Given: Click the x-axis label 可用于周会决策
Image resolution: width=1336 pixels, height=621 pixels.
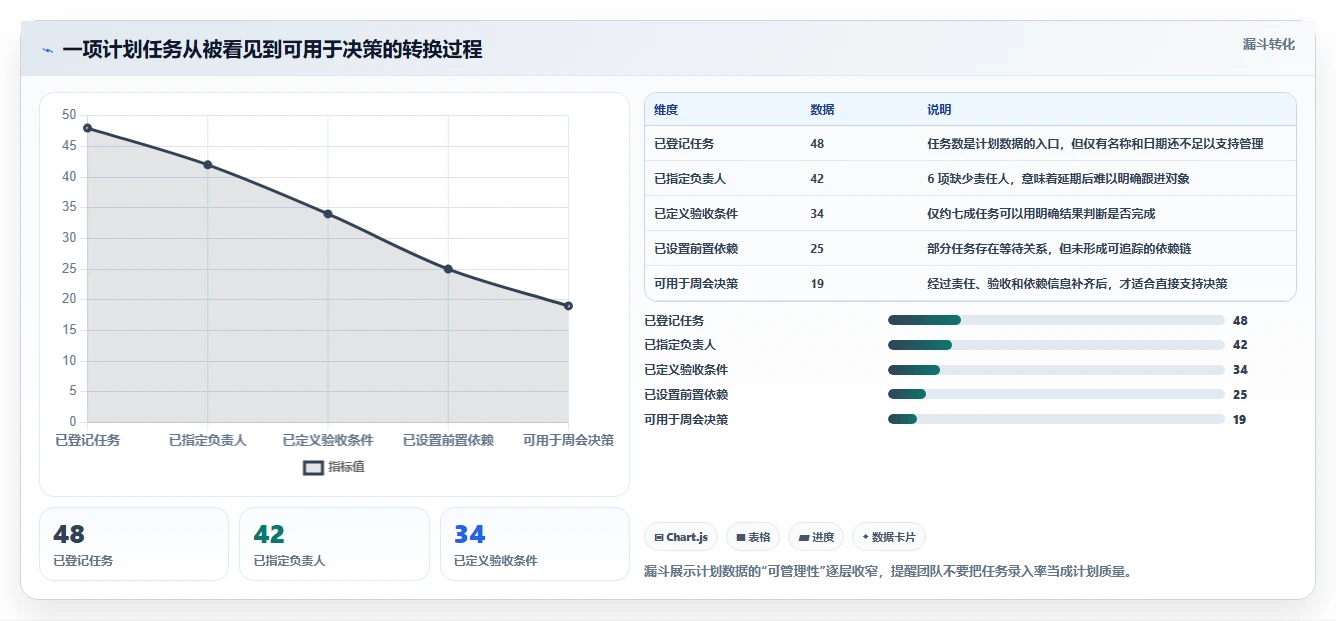Looking at the screenshot, I should coord(568,440).
